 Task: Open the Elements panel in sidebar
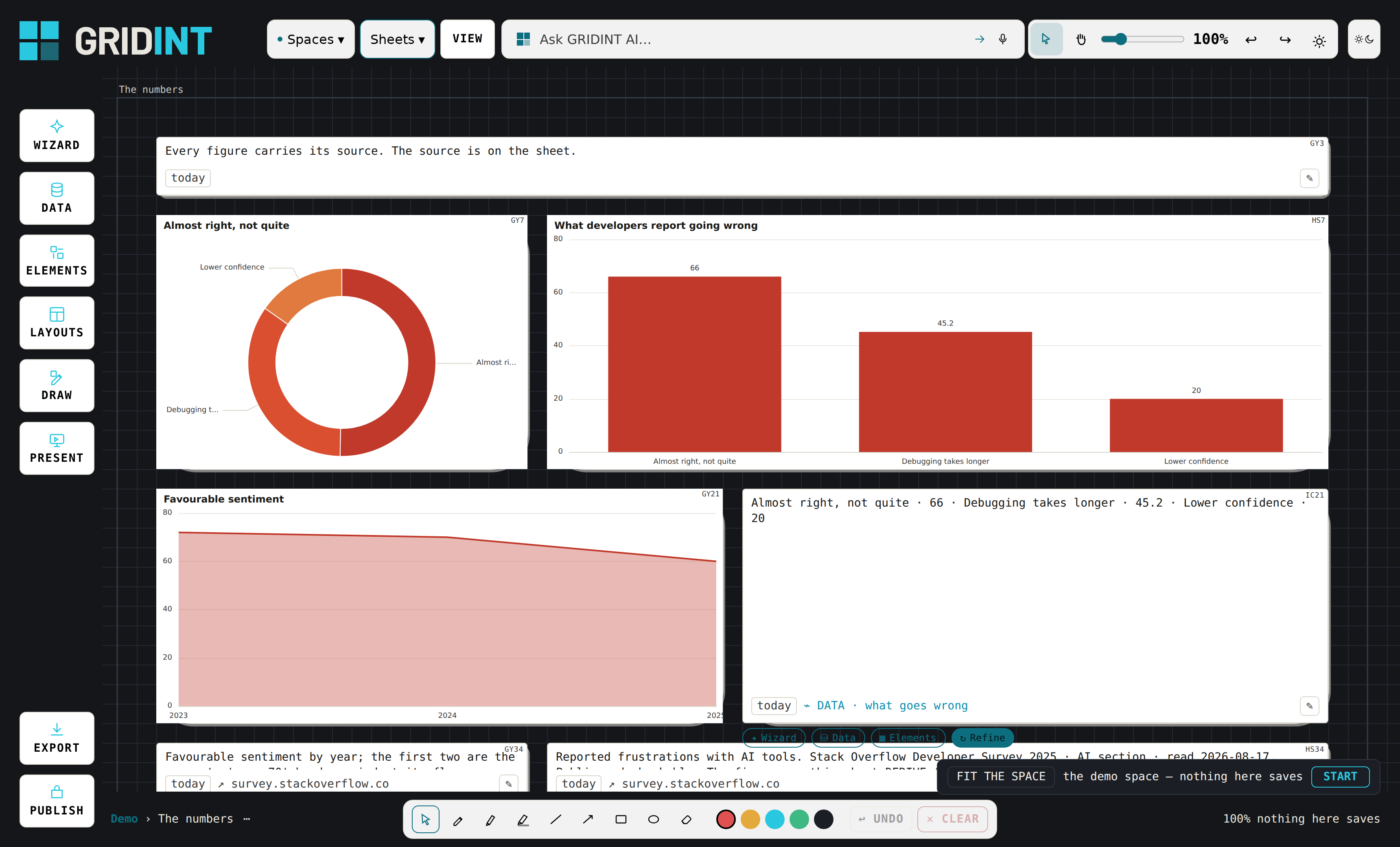[57, 261]
